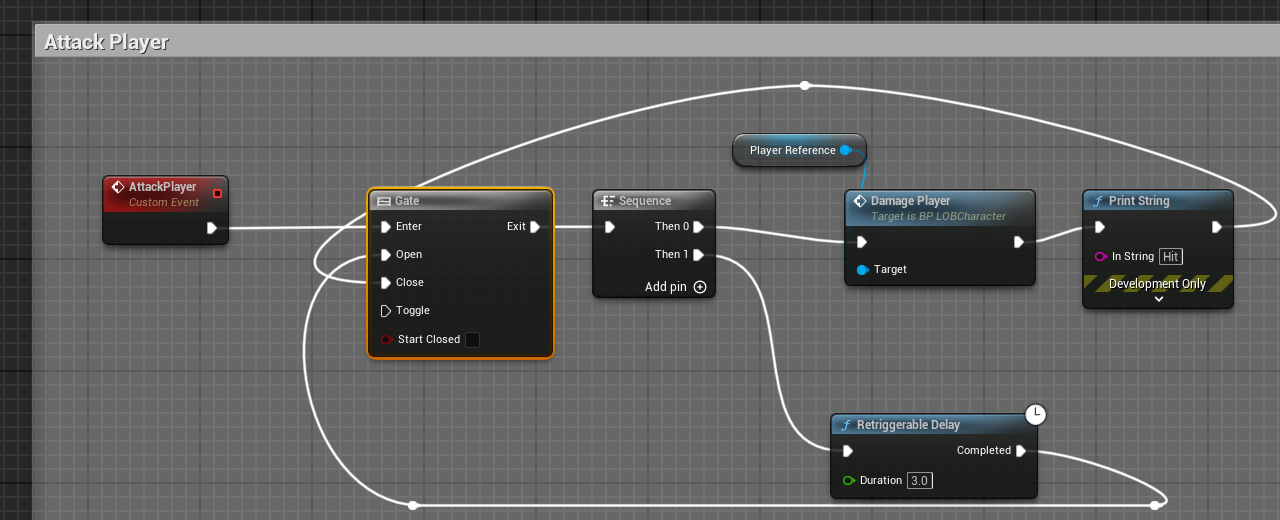The width and height of the screenshot is (1280, 520).
Task: Click the reroute node at top wire
Action: [805, 86]
